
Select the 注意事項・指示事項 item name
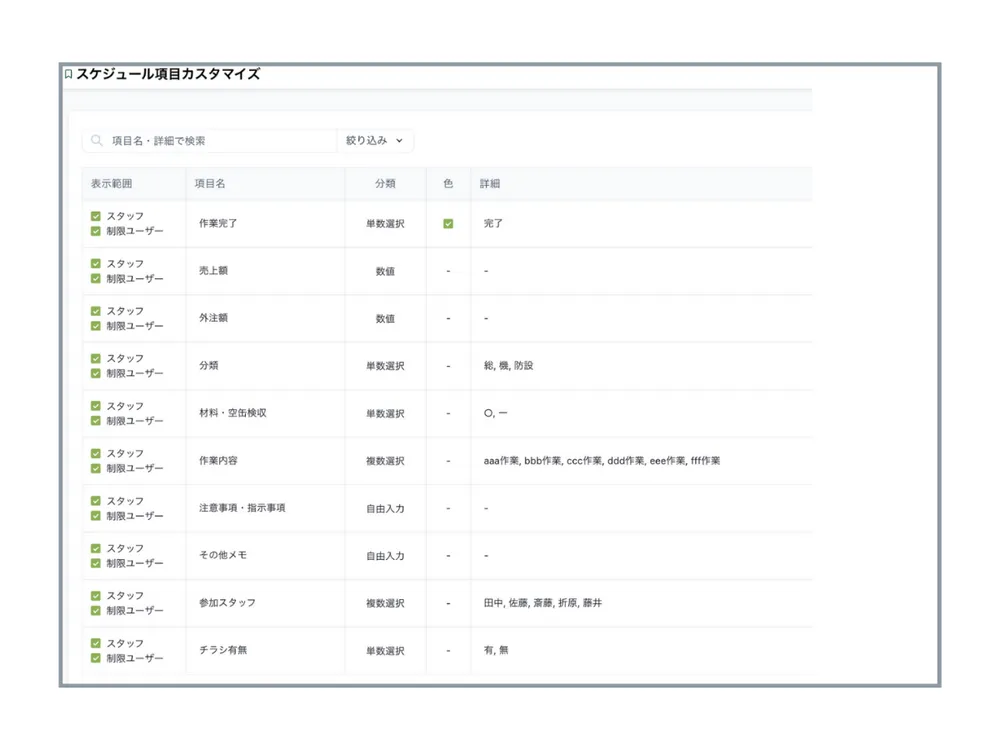[x=242, y=508]
